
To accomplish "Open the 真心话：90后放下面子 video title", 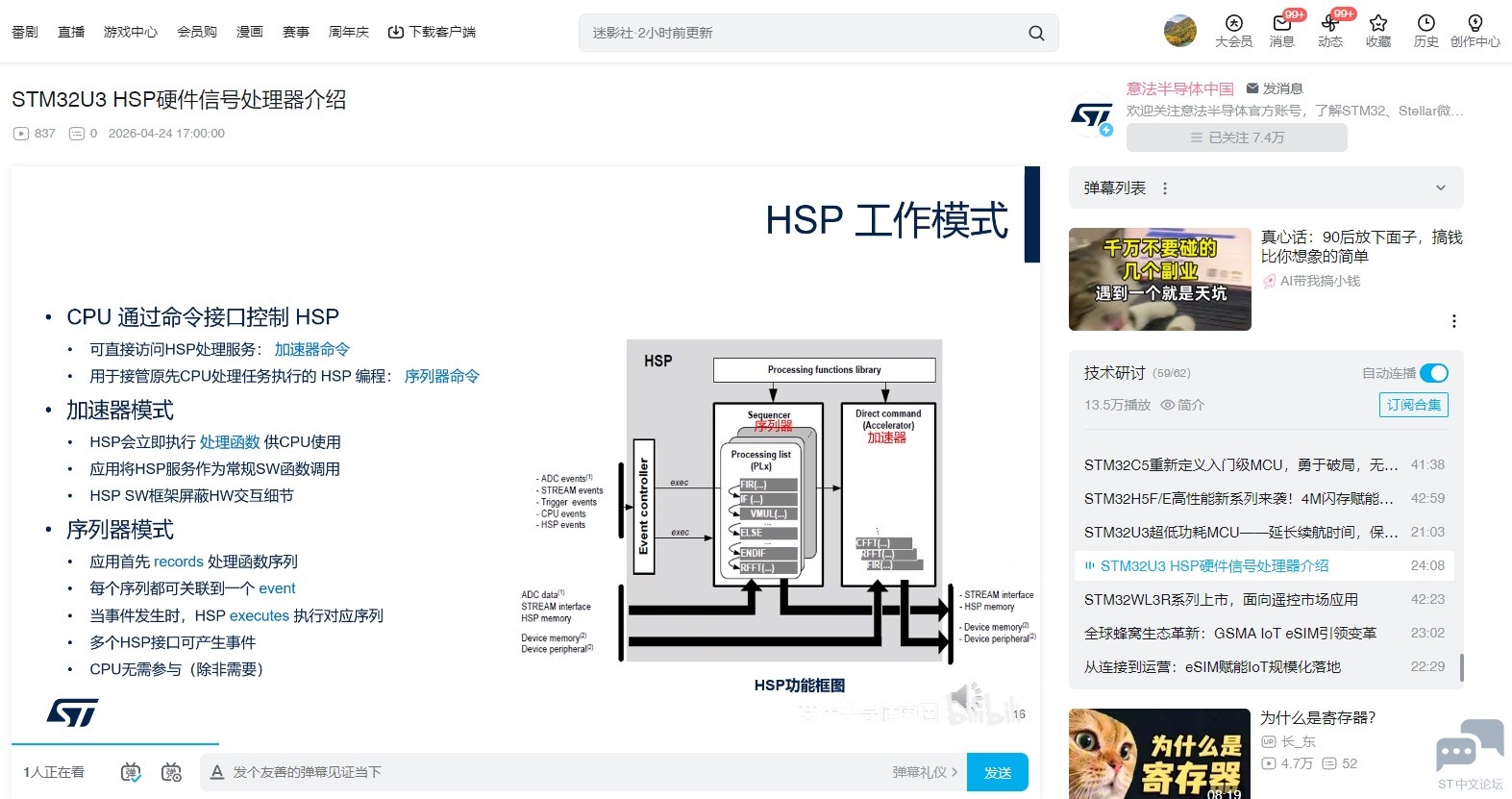I will [1361, 247].
